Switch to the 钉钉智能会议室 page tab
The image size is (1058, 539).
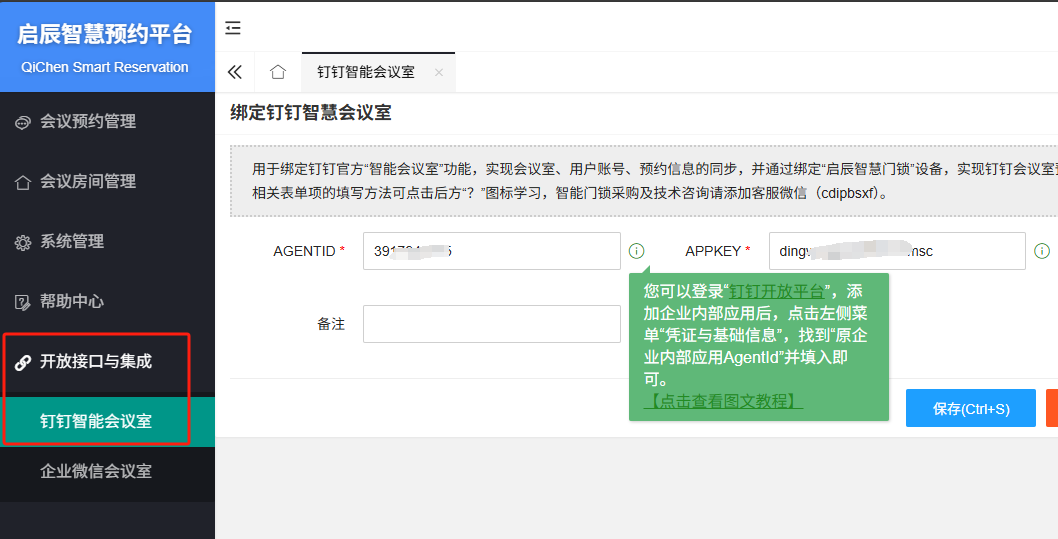[x=366, y=73]
